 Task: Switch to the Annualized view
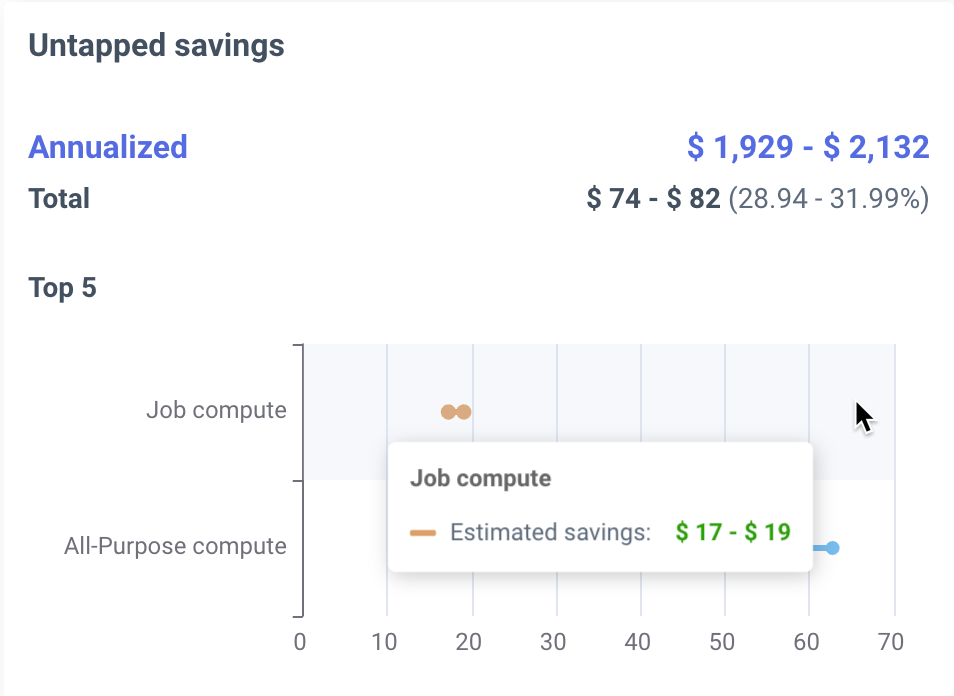pyautogui.click(x=107, y=147)
